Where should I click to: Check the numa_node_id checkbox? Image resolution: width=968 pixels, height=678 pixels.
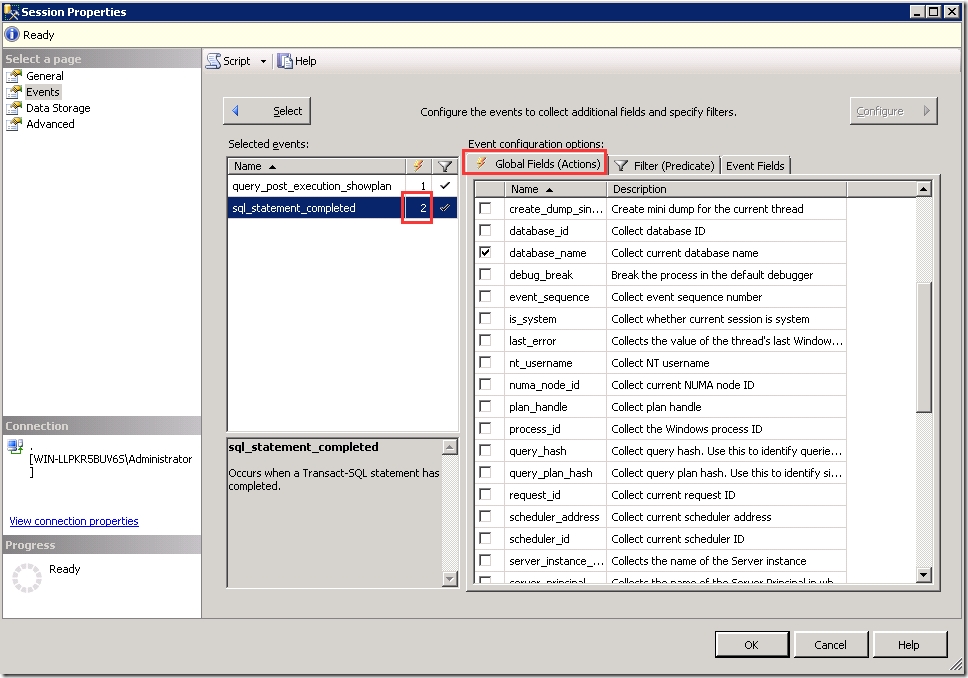point(485,384)
